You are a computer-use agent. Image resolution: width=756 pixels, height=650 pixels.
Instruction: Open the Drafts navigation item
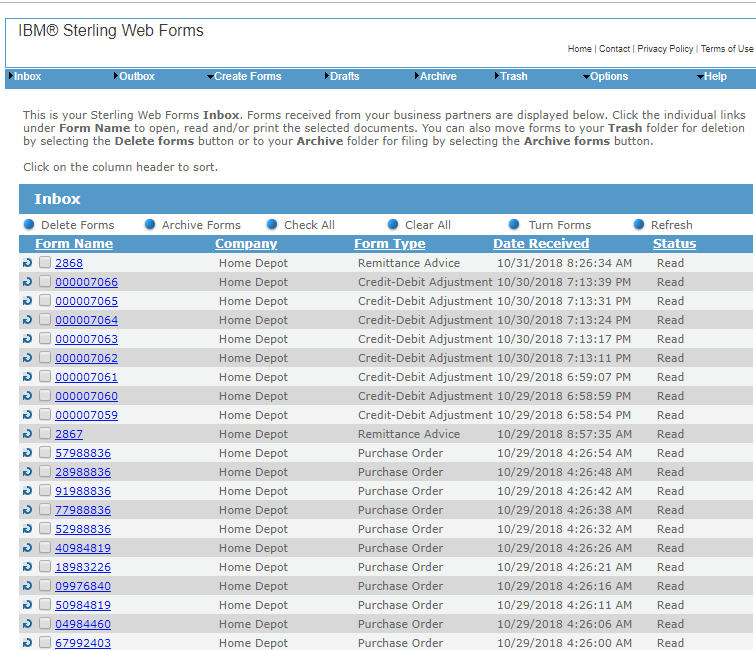pos(342,76)
